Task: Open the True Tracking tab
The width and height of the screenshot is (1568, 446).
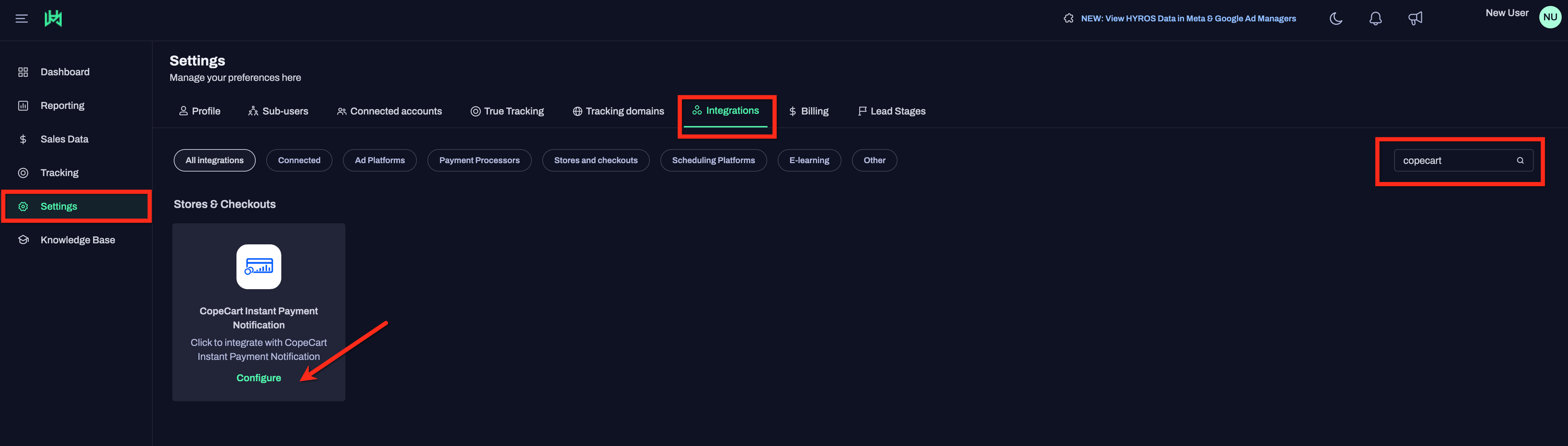Action: point(507,111)
